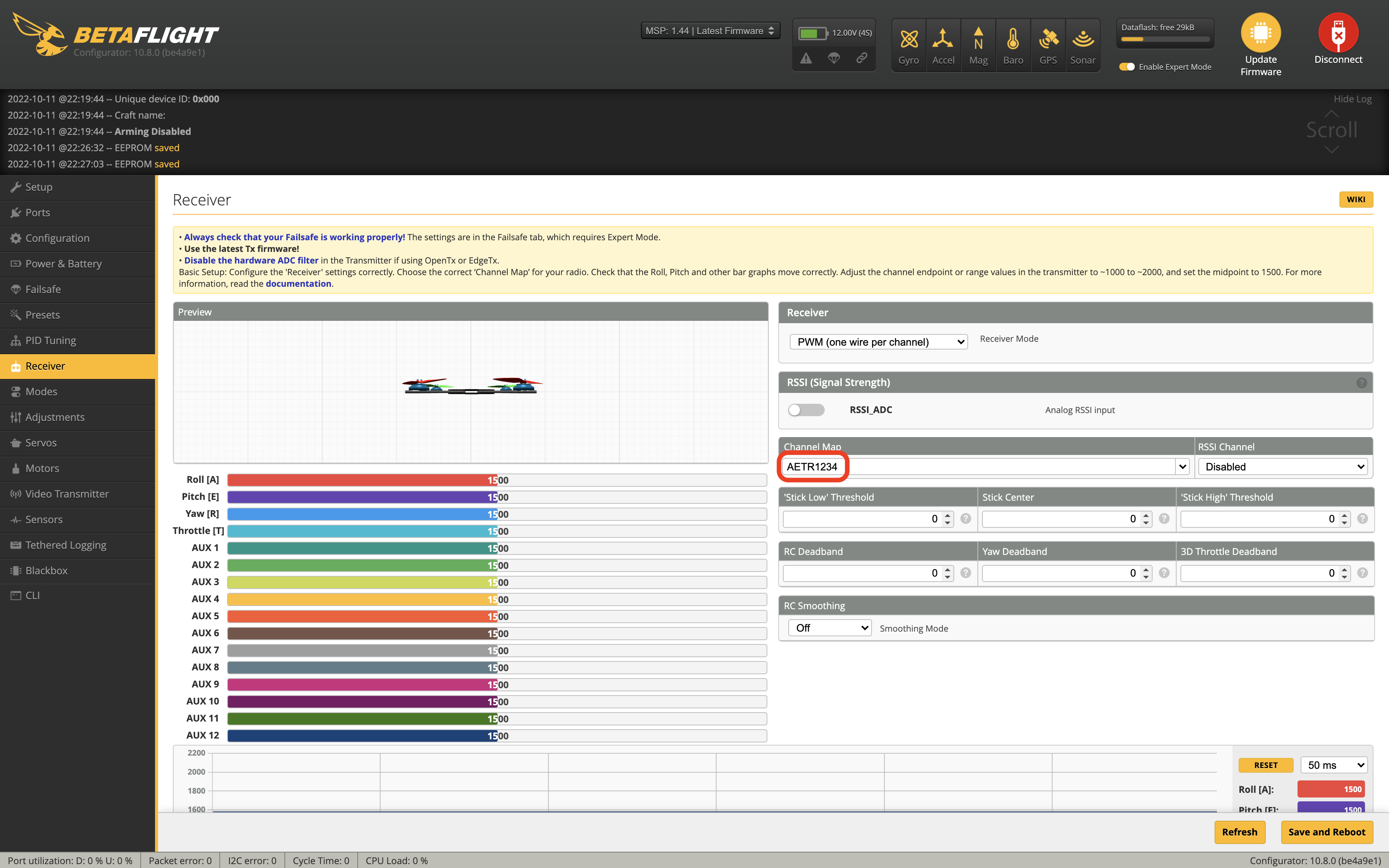Switch to PID Tuning tab
Image resolution: width=1389 pixels, height=868 pixels.
pos(50,341)
